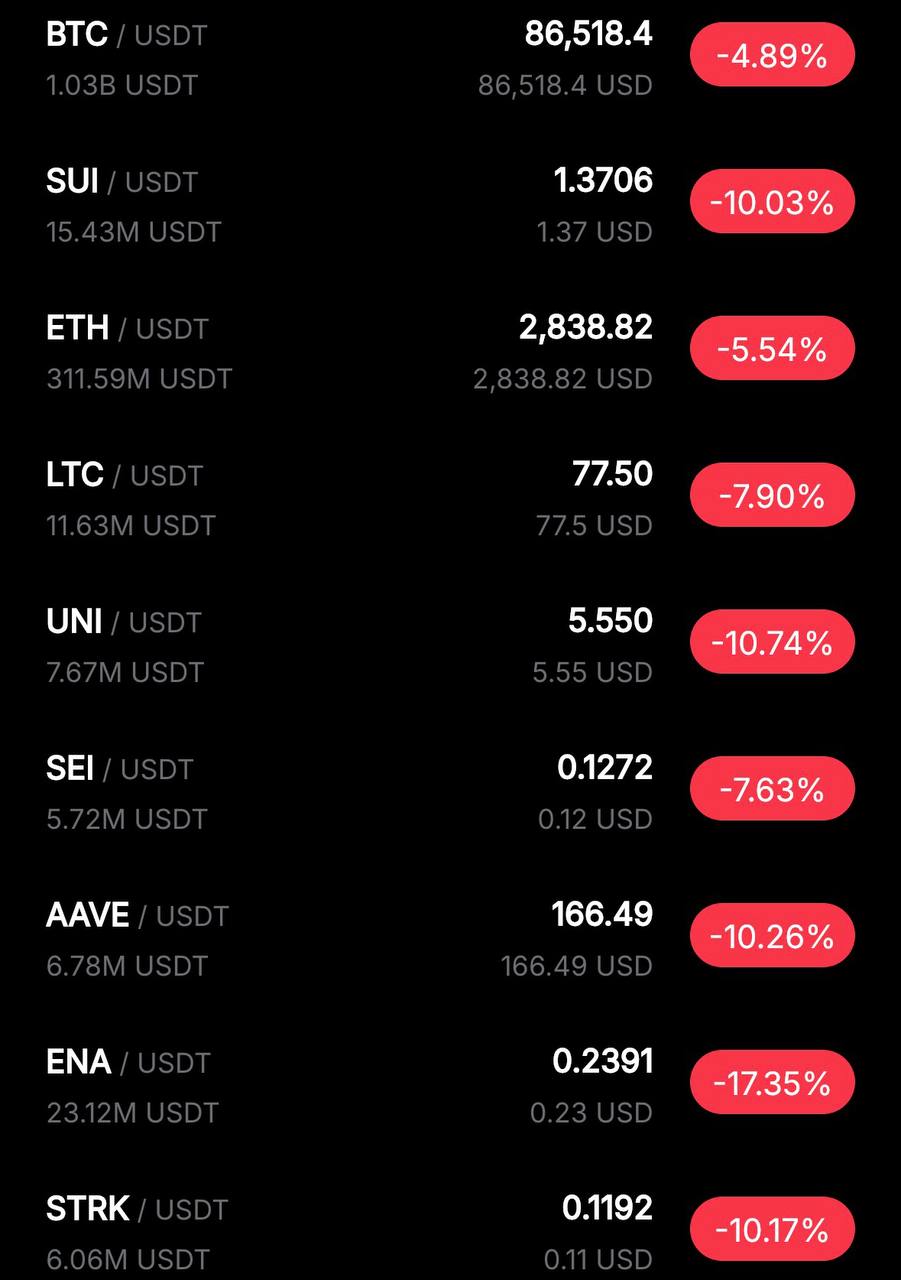
Task: Click the 166.49 AAVE last price
Action: [601, 915]
